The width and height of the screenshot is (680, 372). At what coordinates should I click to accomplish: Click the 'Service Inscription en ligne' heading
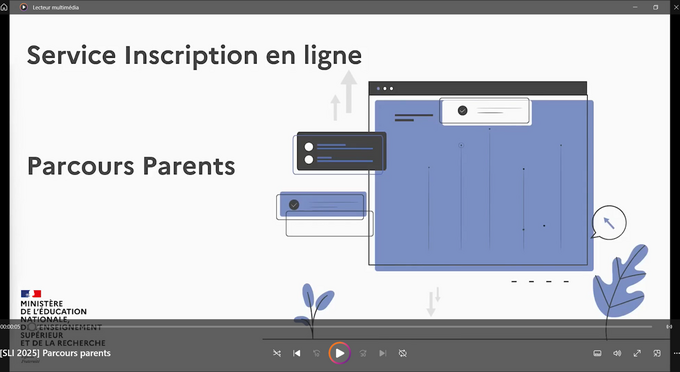(194, 56)
